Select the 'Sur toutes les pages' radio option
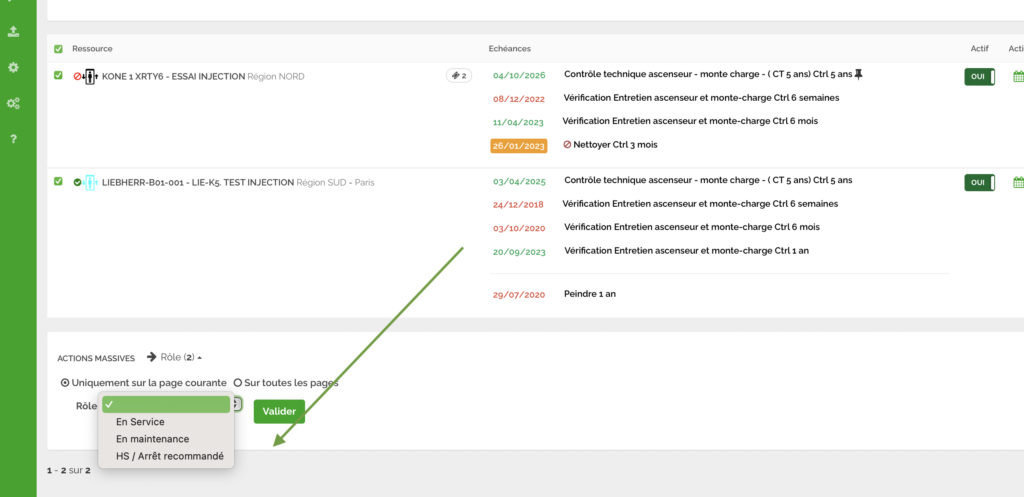 point(238,382)
